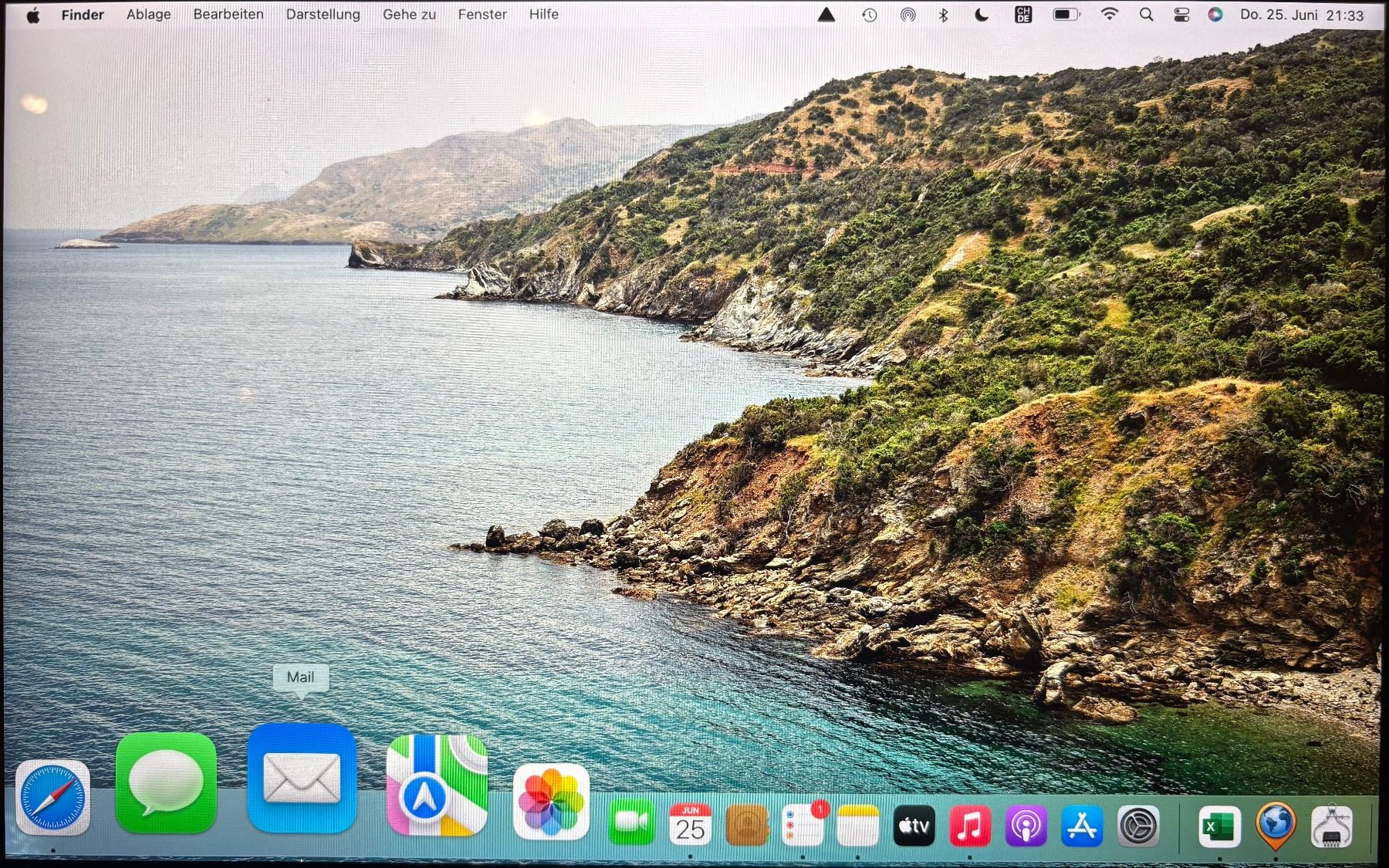
Task: Open the magnified Mail icon in the Dock
Action: 302,778
